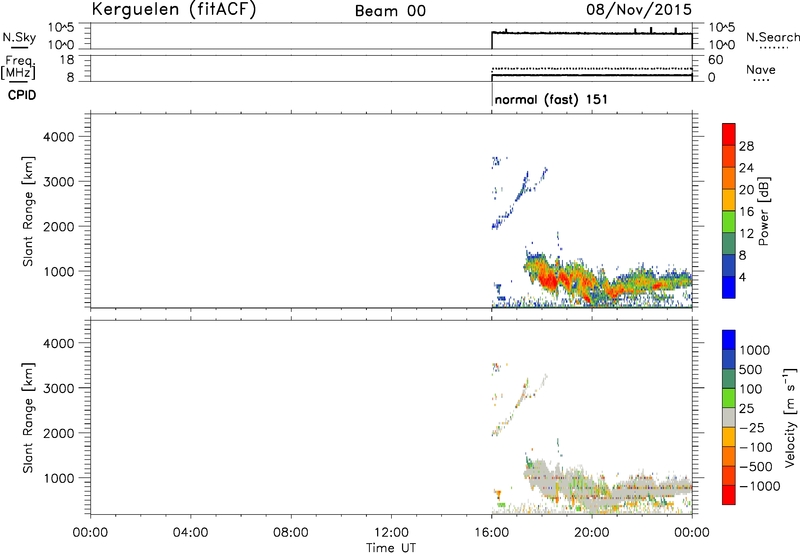Click the '04:00' time axis tick label
800x554 pixels.
[x=191, y=533]
